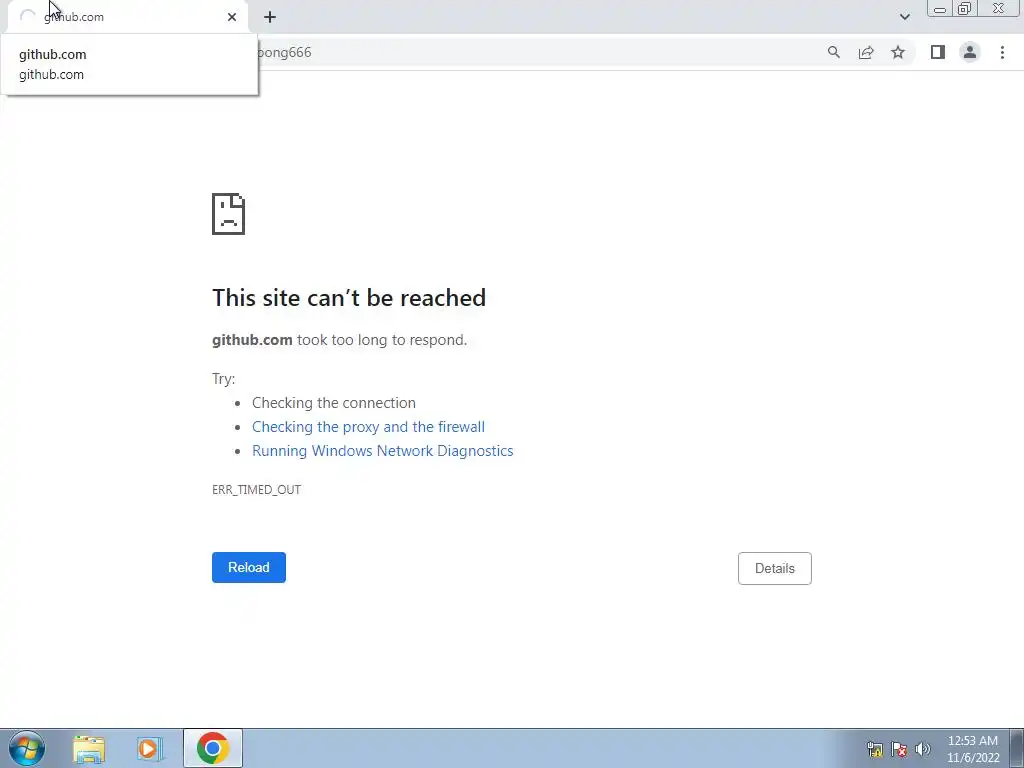This screenshot has width=1024, height=768.
Task: Click the Show desktop strip
Action: (1017, 748)
